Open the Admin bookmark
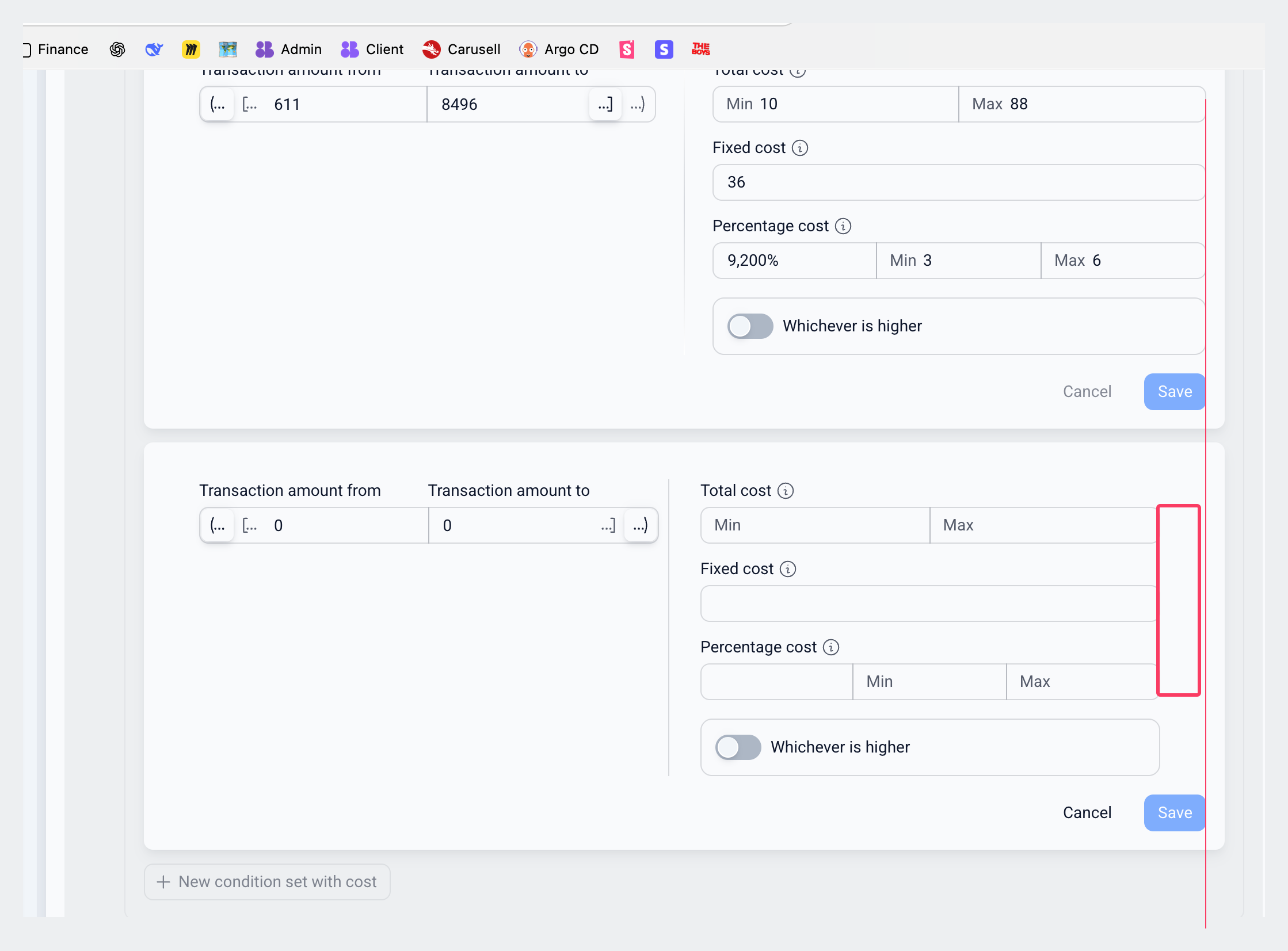This screenshot has height=951, width=1288. click(288, 49)
